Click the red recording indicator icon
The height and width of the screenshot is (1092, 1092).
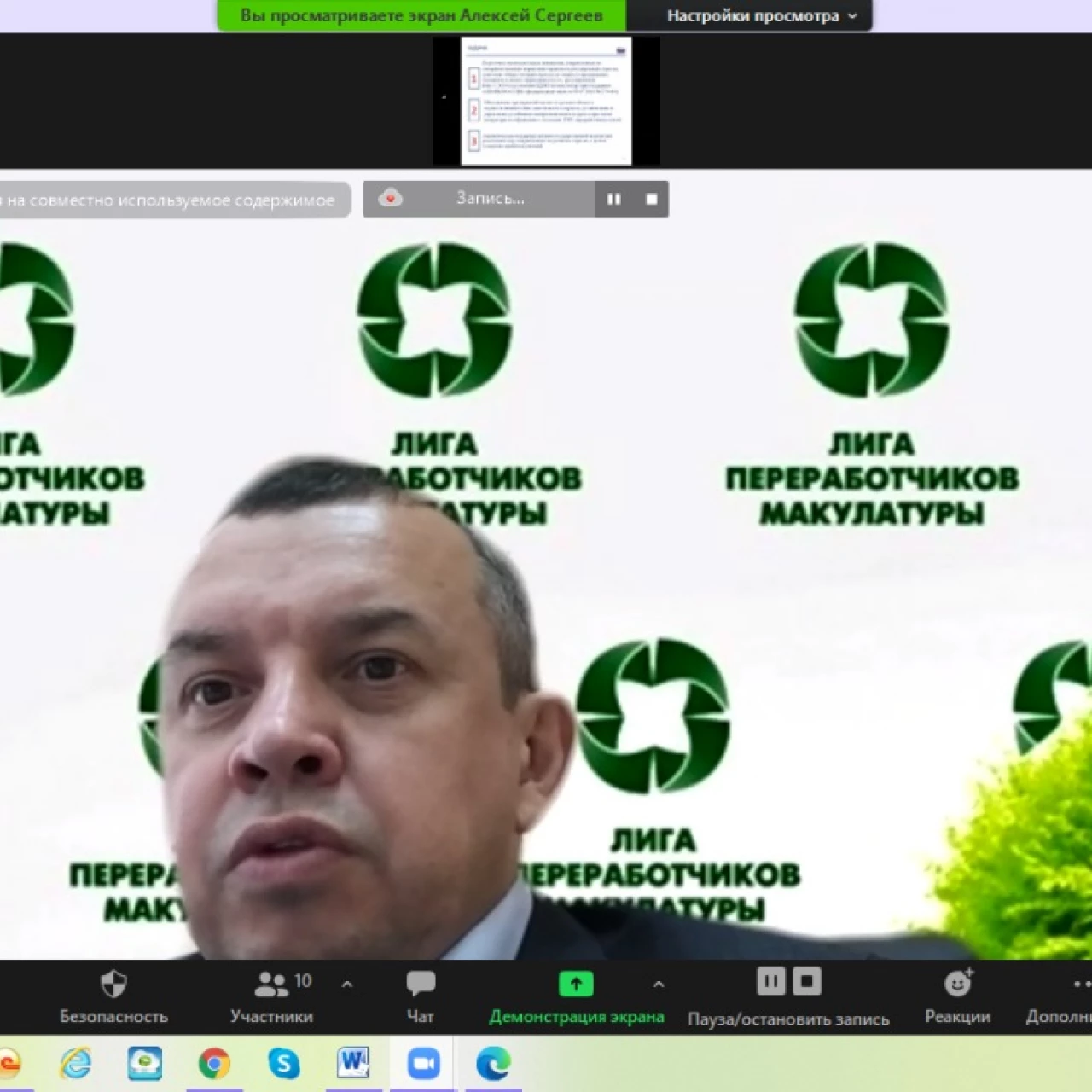(390, 198)
